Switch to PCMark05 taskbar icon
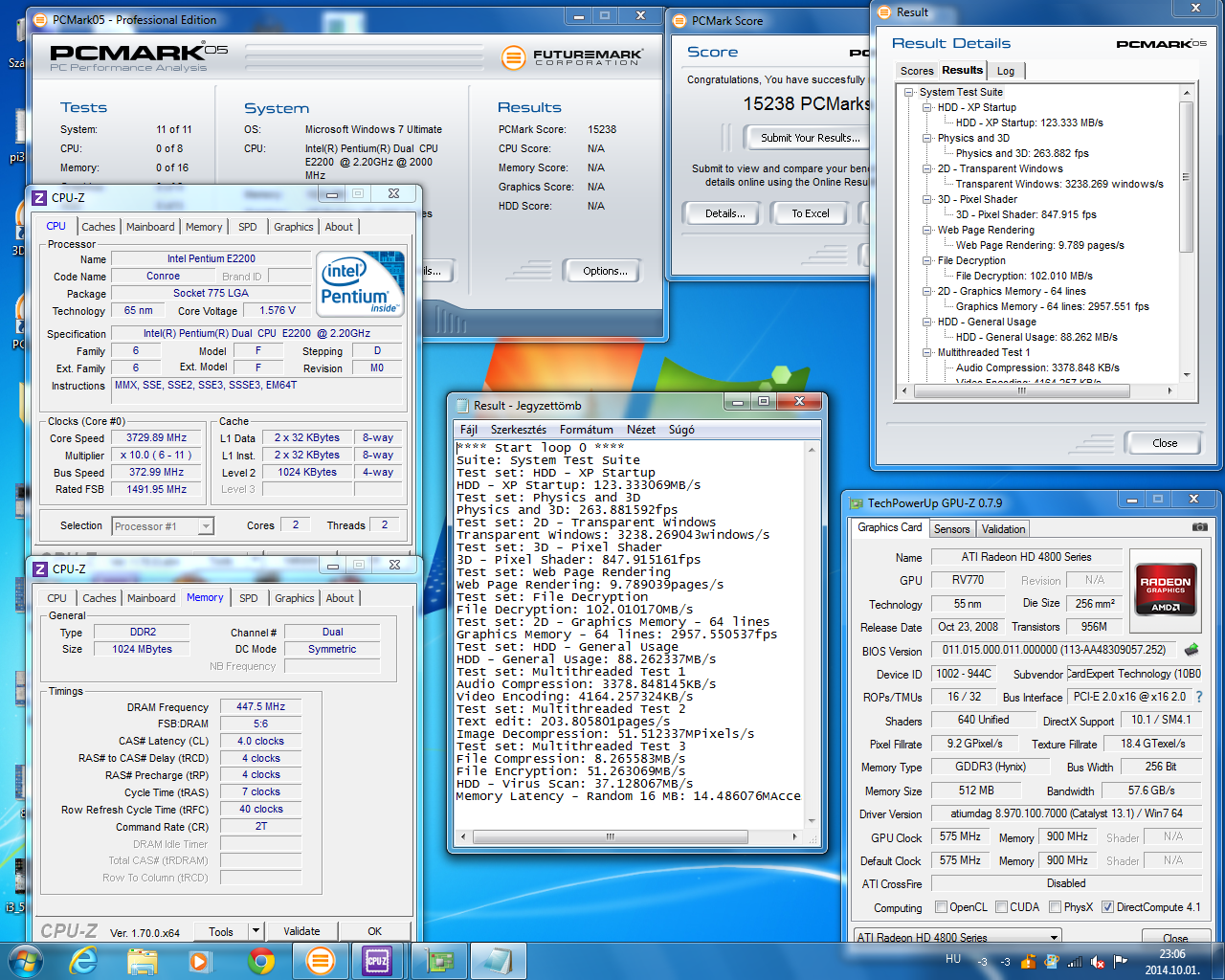Screen dimensions: 1225x980 click(x=320, y=960)
